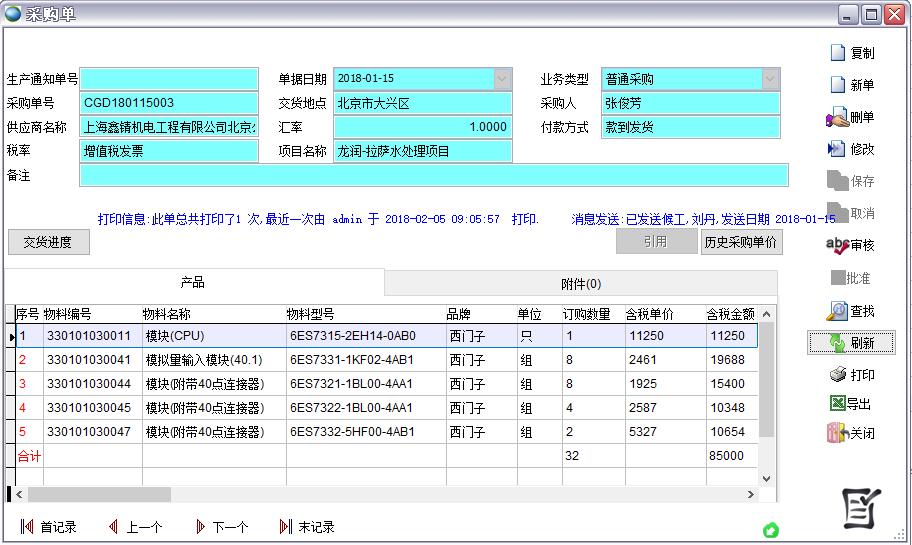Click the horizontal scrollbar of the table
912x545 pixels.
(400, 494)
